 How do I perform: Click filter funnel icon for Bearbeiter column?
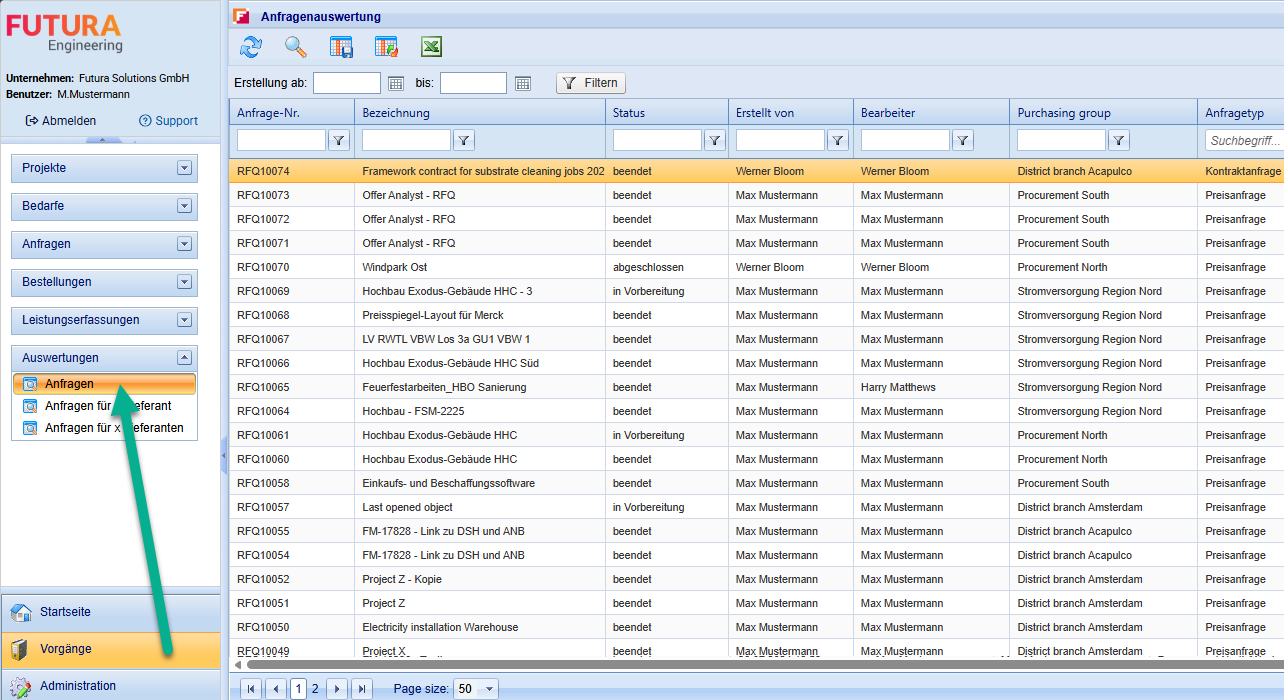tap(963, 140)
